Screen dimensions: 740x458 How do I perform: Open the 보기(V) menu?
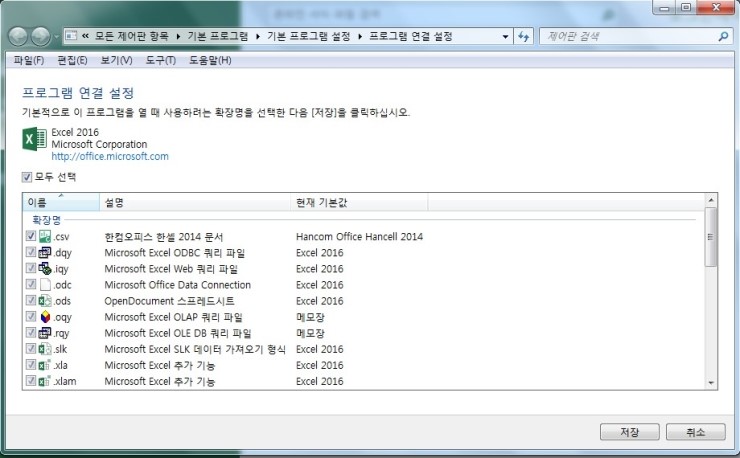click(x=116, y=60)
